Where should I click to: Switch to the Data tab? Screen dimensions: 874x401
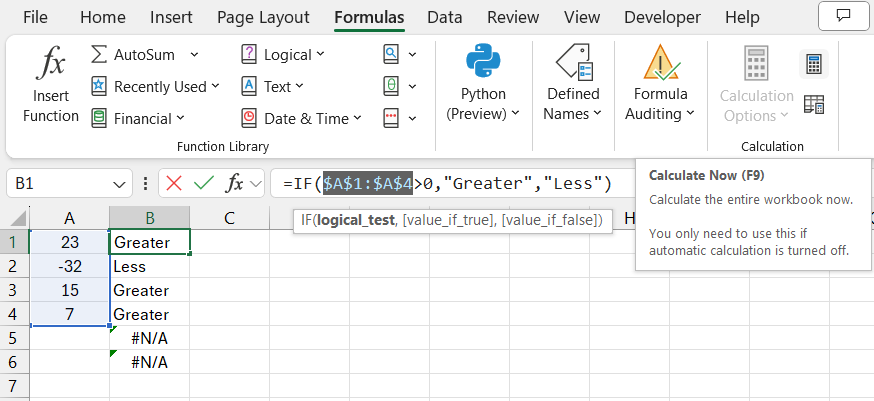pyautogui.click(x=444, y=17)
